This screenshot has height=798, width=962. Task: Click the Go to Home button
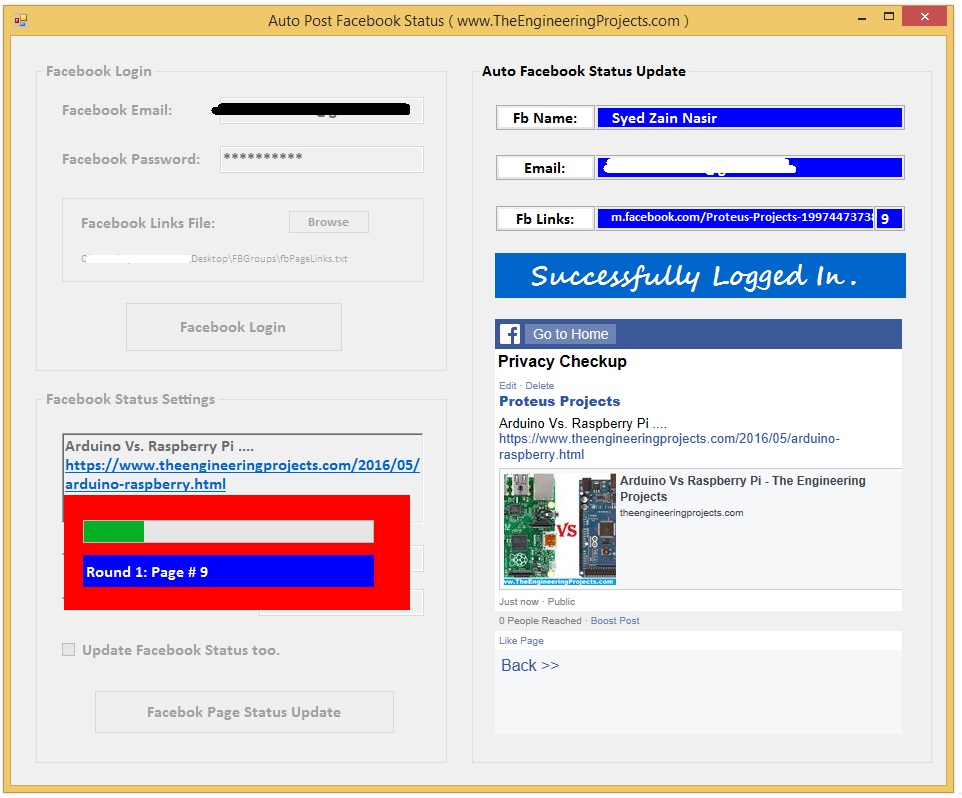coord(571,334)
